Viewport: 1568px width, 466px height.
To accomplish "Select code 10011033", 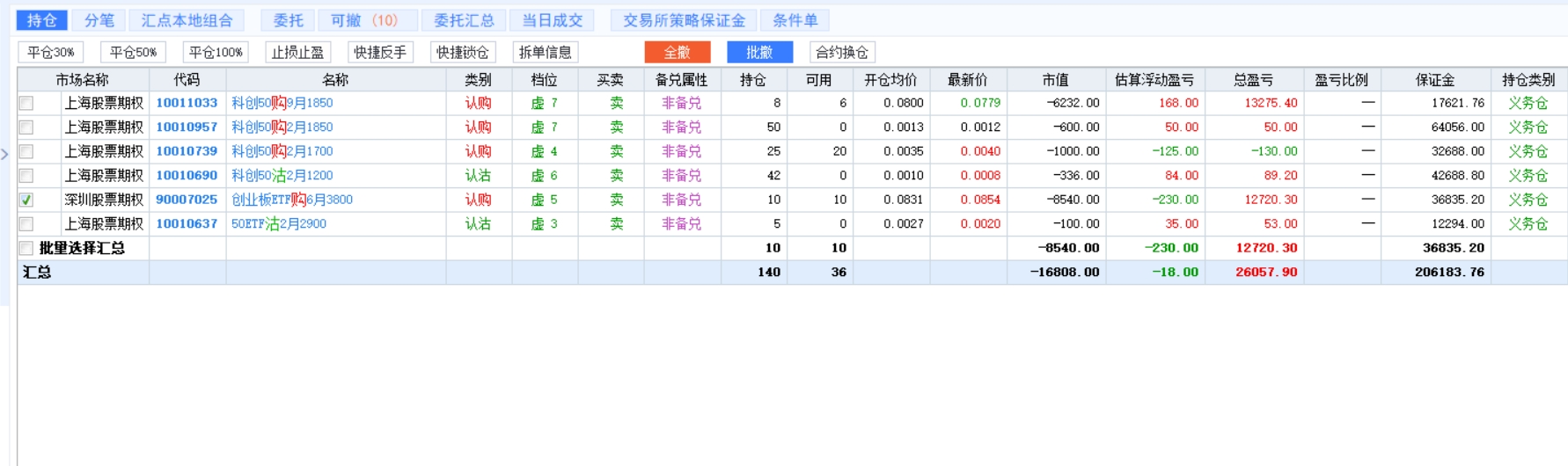I will pyautogui.click(x=187, y=103).
